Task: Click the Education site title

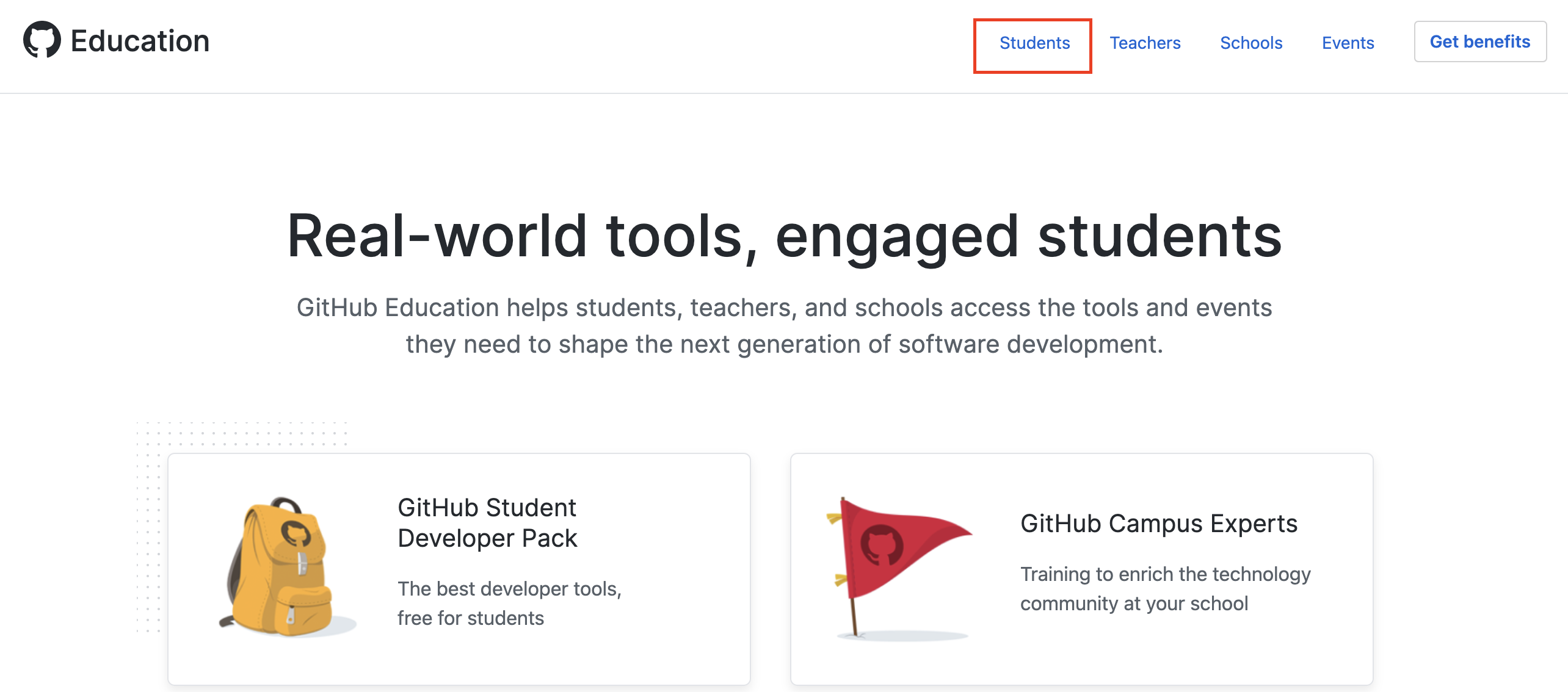Action: (140, 41)
